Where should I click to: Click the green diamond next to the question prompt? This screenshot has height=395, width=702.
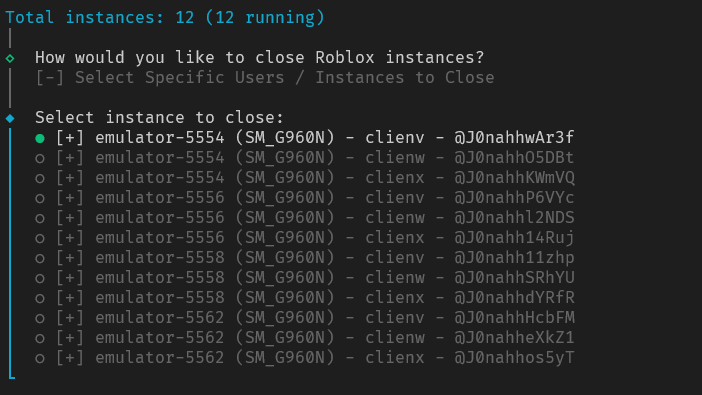[10, 58]
